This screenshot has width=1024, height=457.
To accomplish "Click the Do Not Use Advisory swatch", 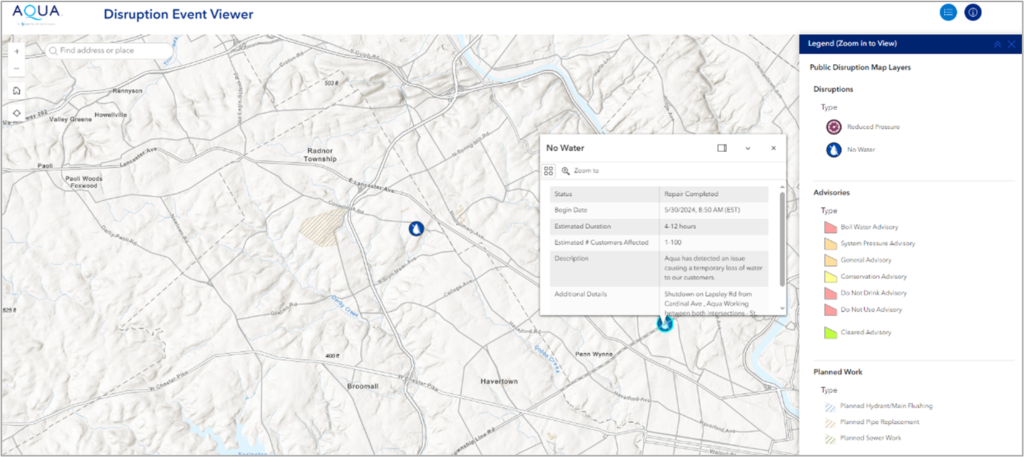I will pyautogui.click(x=831, y=309).
